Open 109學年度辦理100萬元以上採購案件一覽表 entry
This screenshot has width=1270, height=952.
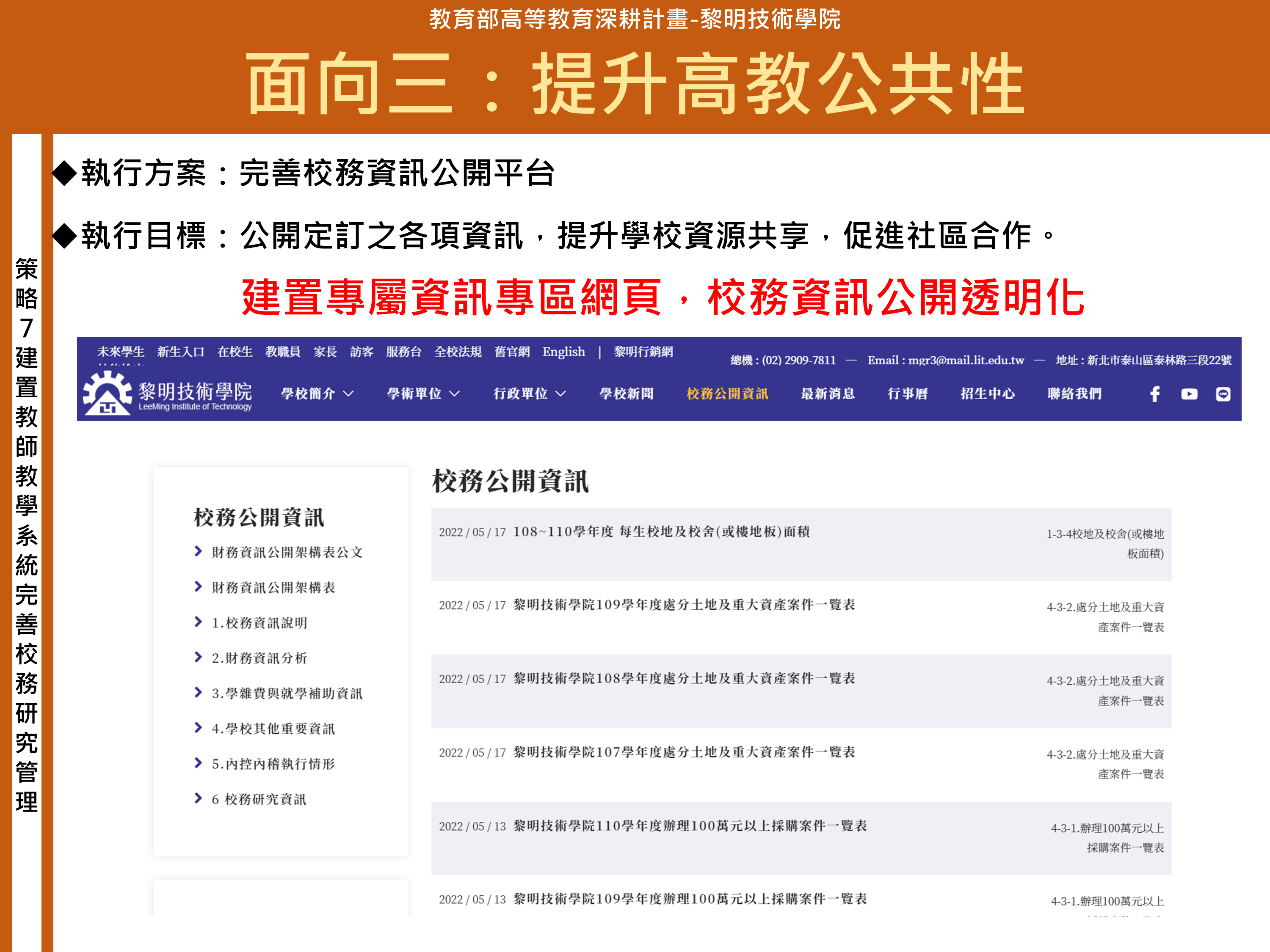(690, 899)
